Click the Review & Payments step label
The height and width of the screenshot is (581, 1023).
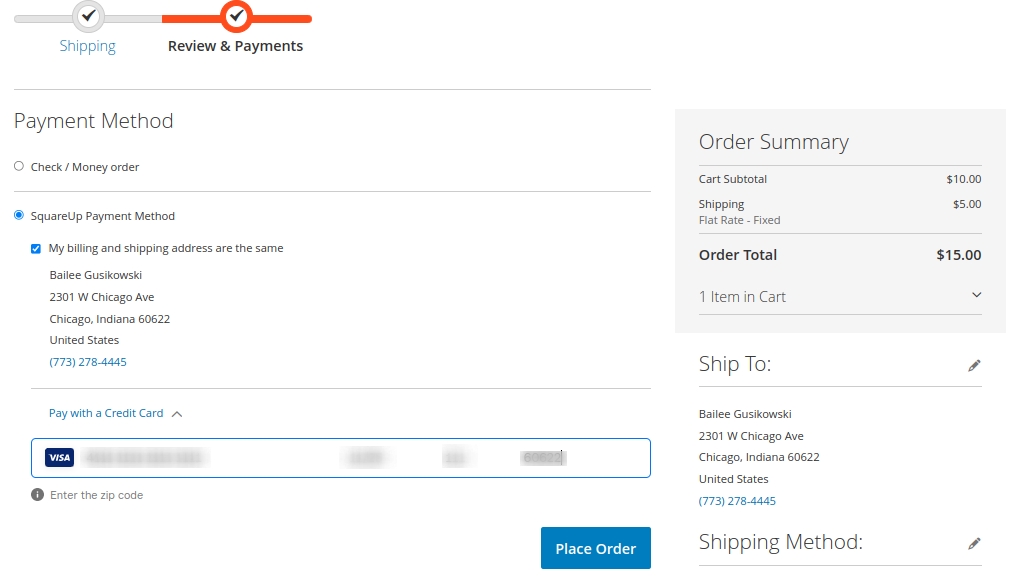pos(235,46)
